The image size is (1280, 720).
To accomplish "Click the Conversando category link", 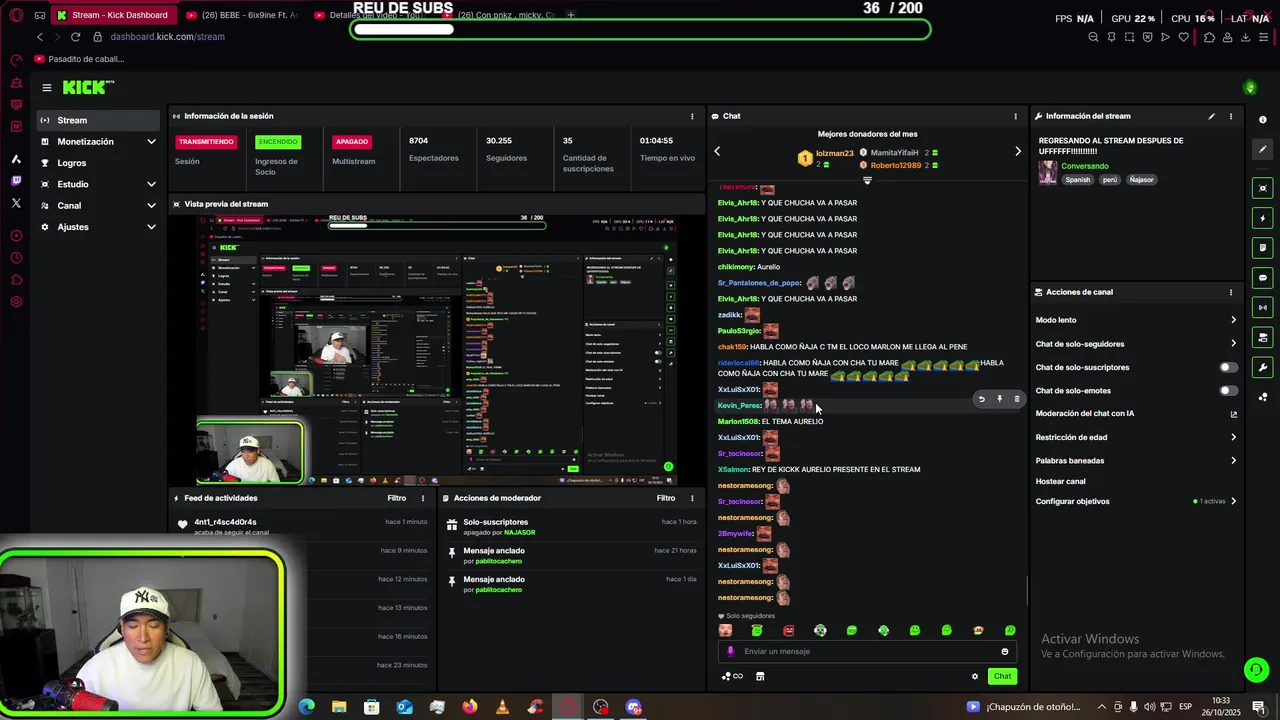I will pos(1085,166).
